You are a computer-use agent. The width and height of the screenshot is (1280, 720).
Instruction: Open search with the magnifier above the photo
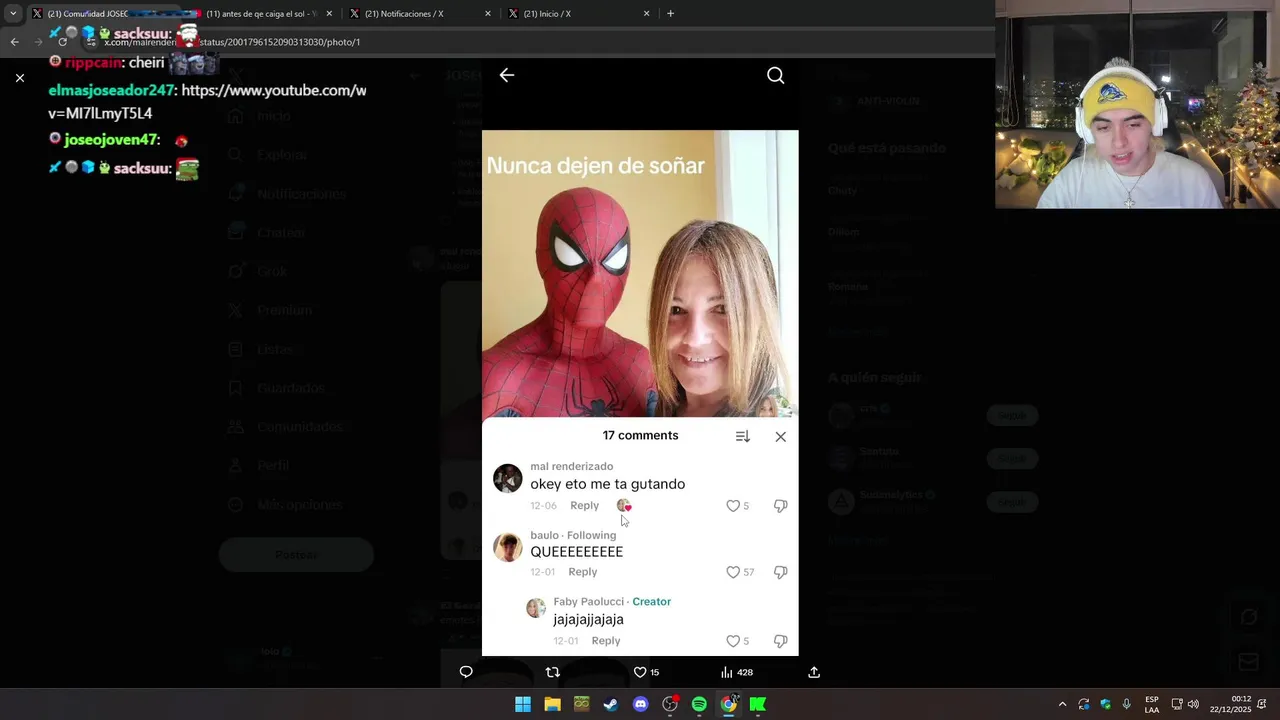(x=776, y=76)
